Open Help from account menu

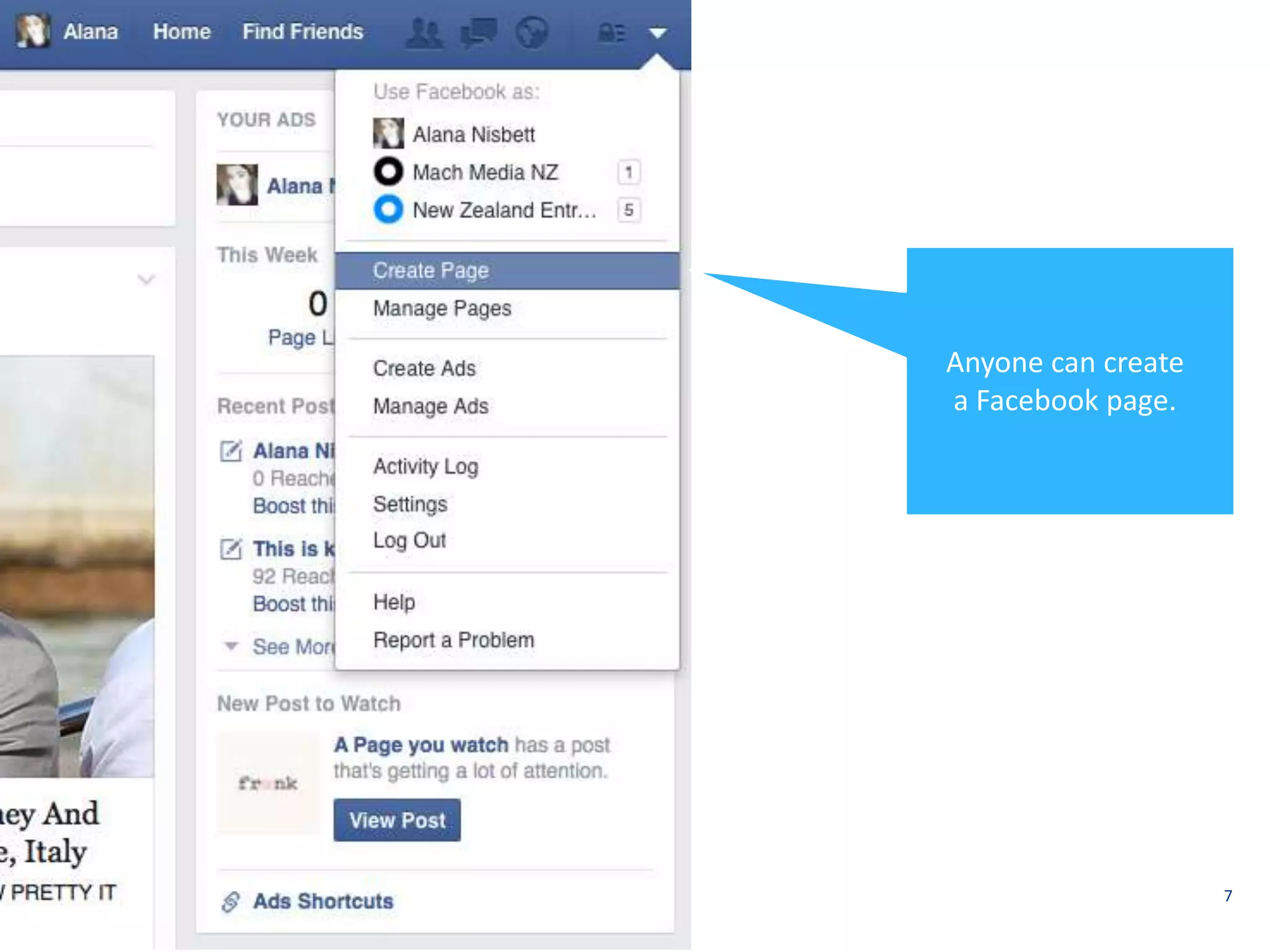click(x=507, y=602)
